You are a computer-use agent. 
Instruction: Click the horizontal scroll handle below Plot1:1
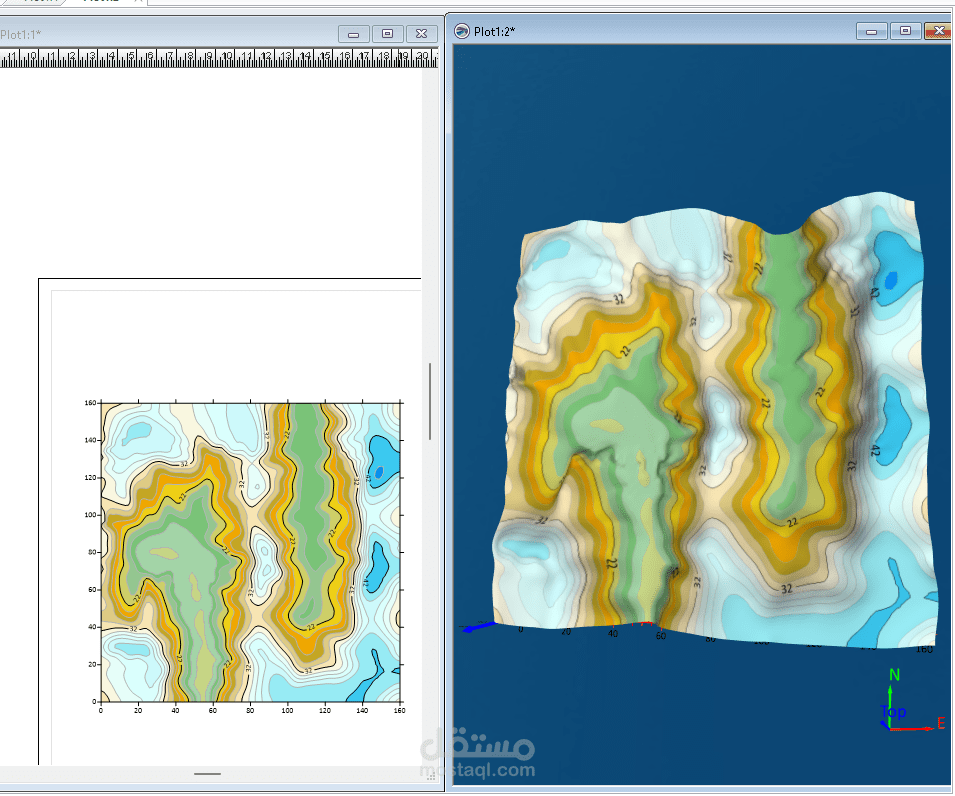pos(208,774)
